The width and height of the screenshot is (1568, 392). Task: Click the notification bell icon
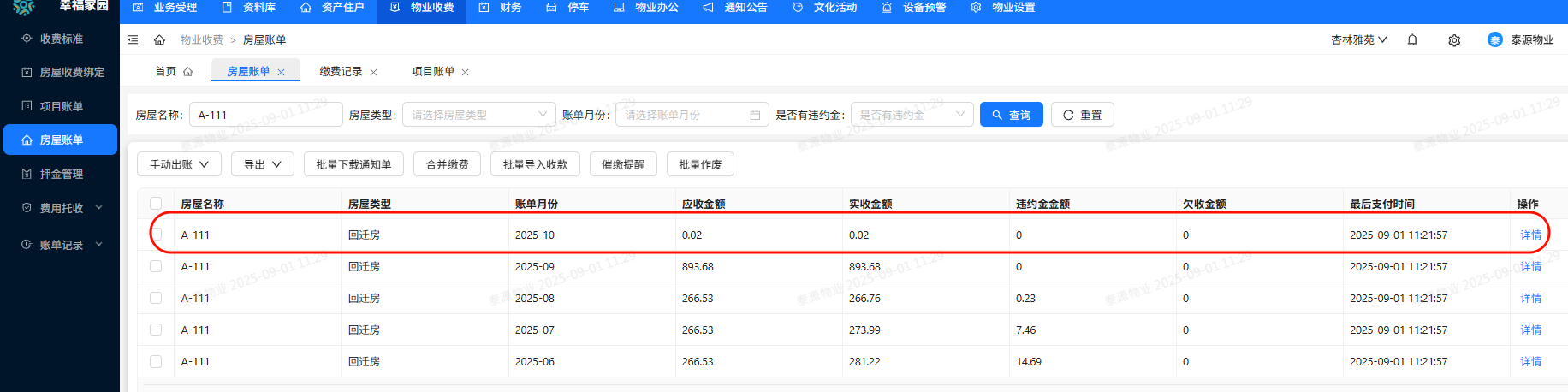(1412, 40)
